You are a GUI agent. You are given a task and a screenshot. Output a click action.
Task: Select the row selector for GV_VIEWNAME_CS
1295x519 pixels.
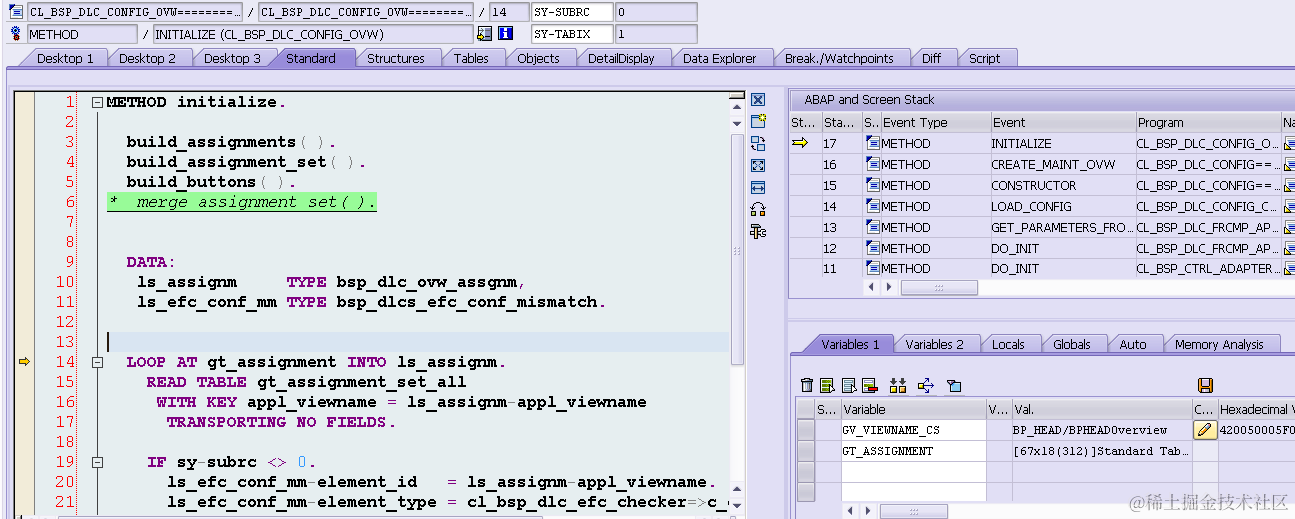pos(805,430)
